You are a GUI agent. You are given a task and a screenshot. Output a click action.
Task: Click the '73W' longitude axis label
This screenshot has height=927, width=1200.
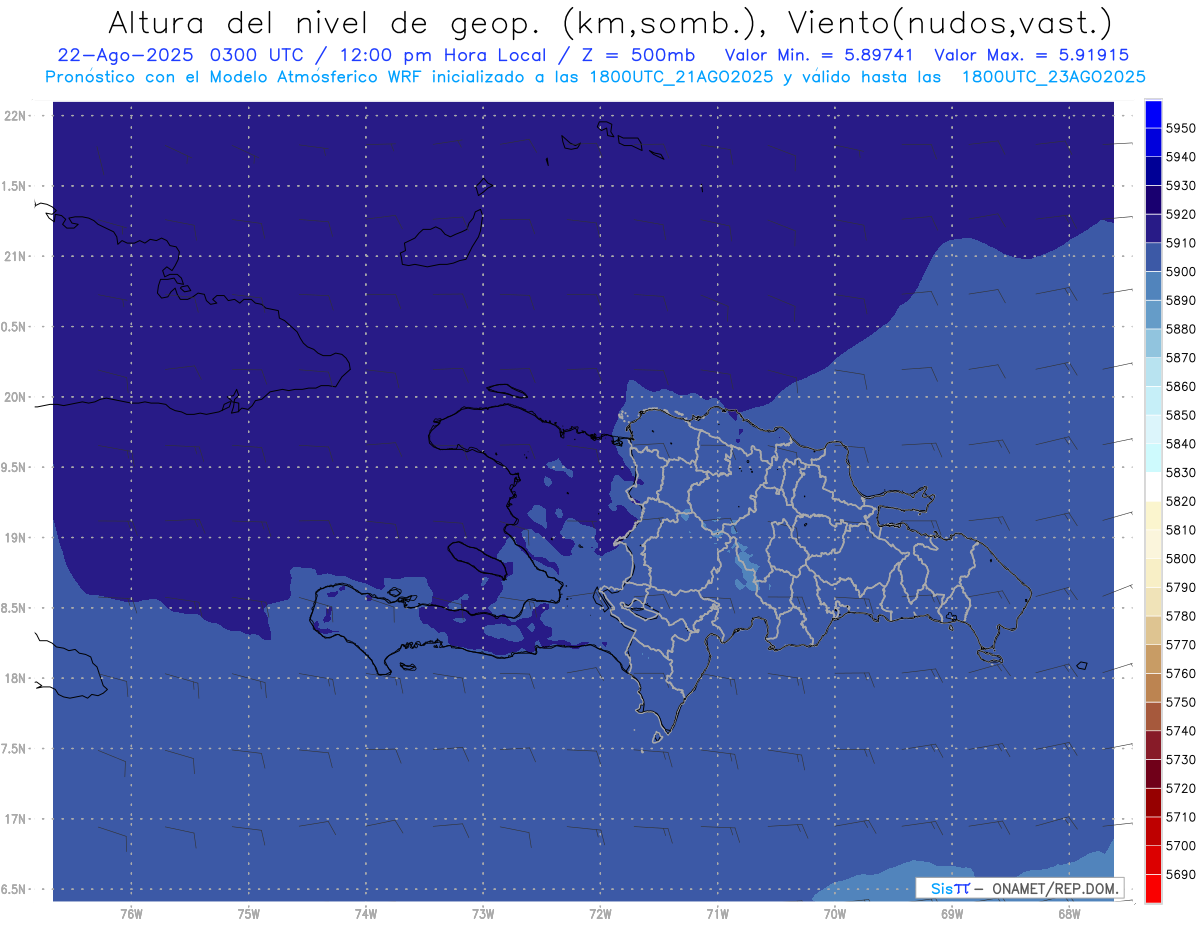[483, 914]
